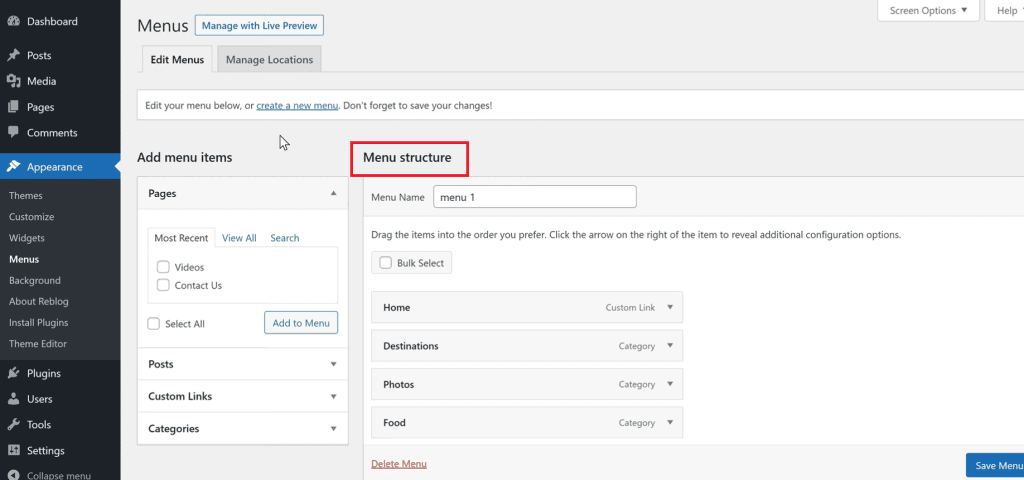Click the Save Menu button
This screenshot has width=1024, height=480.
pos(997,466)
